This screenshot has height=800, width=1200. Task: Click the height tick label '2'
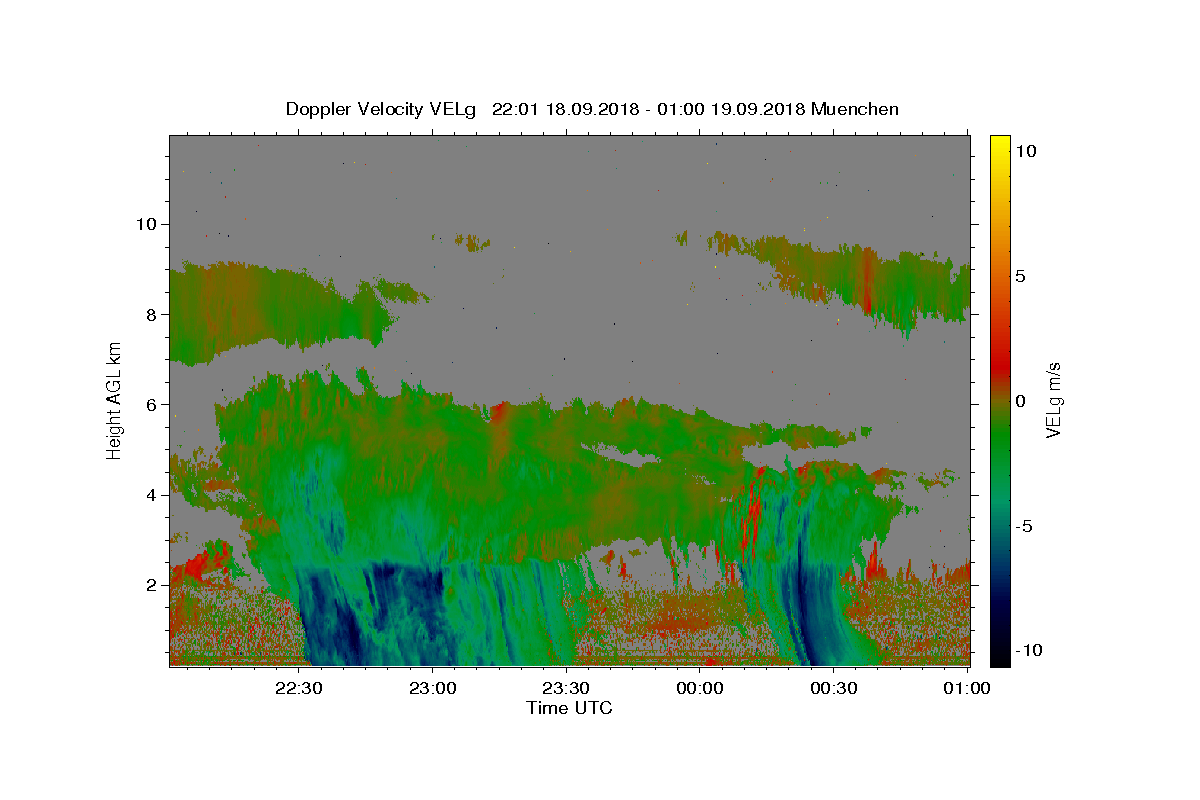153,585
